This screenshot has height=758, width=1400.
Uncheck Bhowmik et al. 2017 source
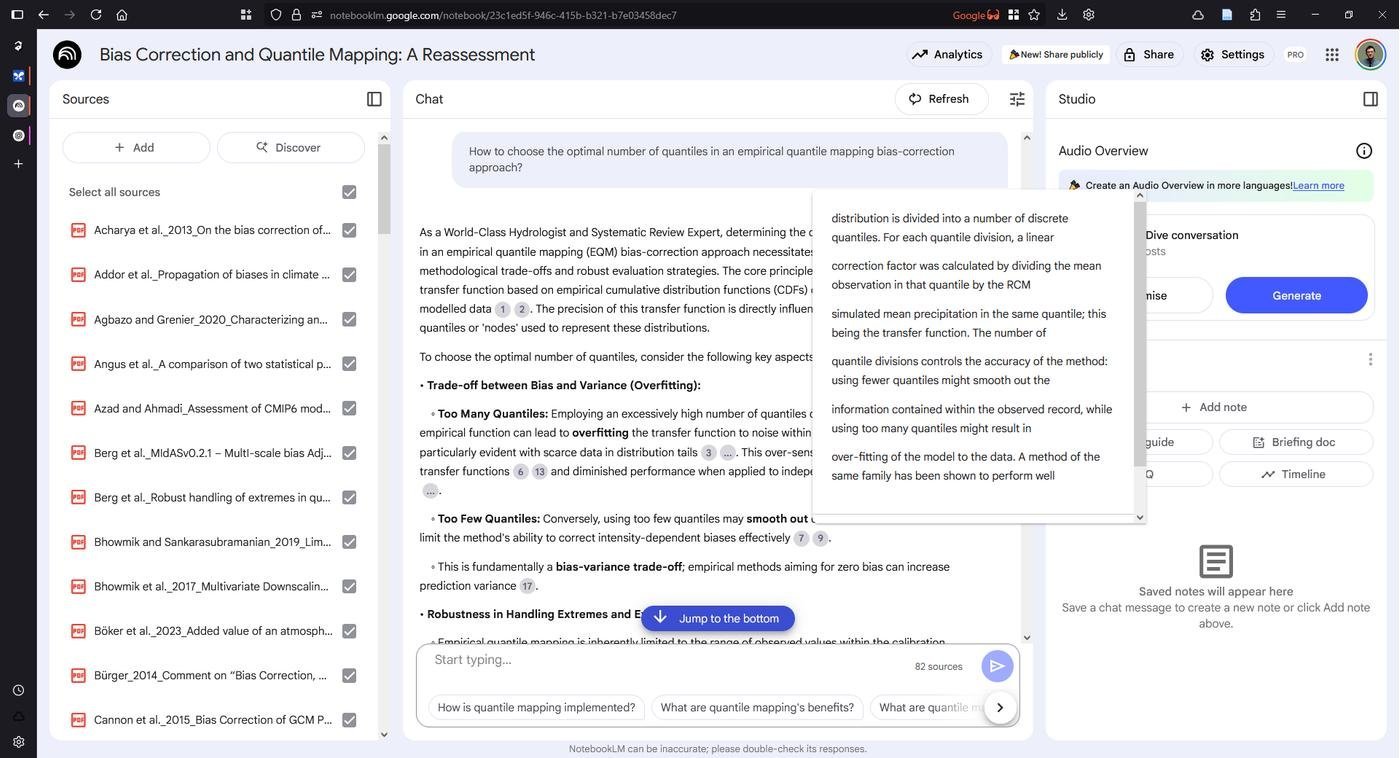point(349,586)
